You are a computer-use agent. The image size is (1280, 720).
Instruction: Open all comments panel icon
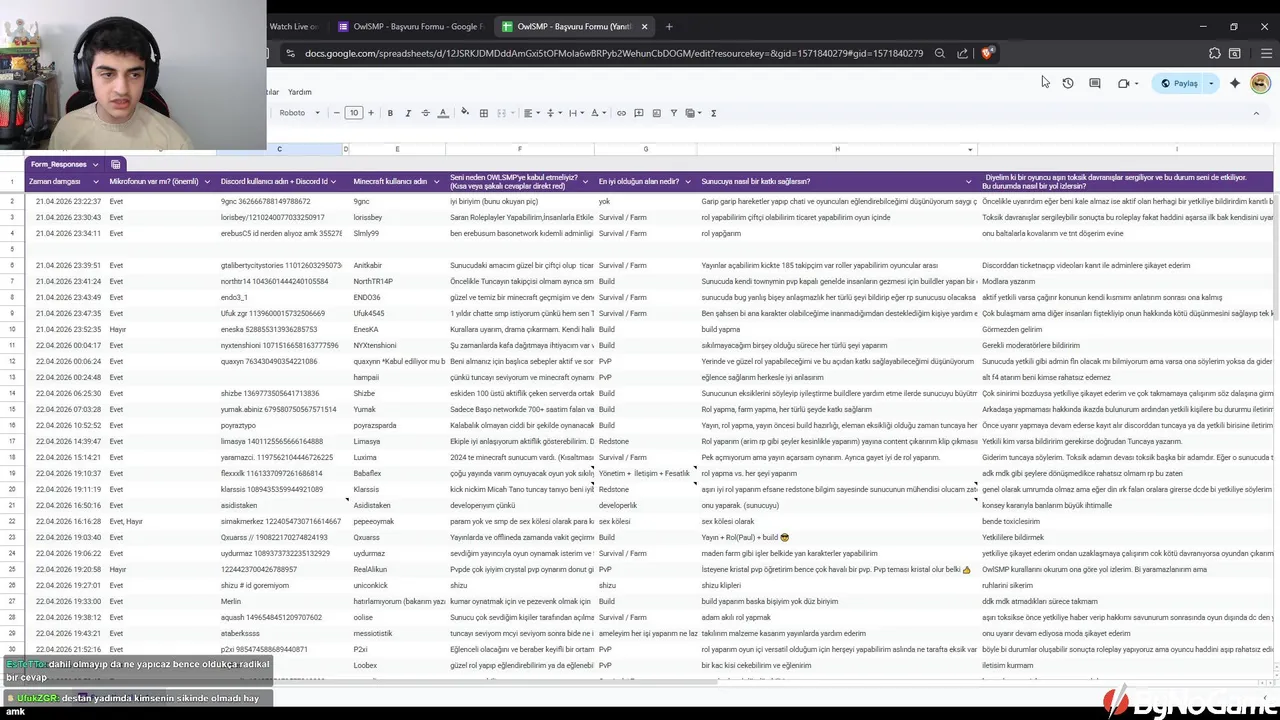tap(1095, 83)
